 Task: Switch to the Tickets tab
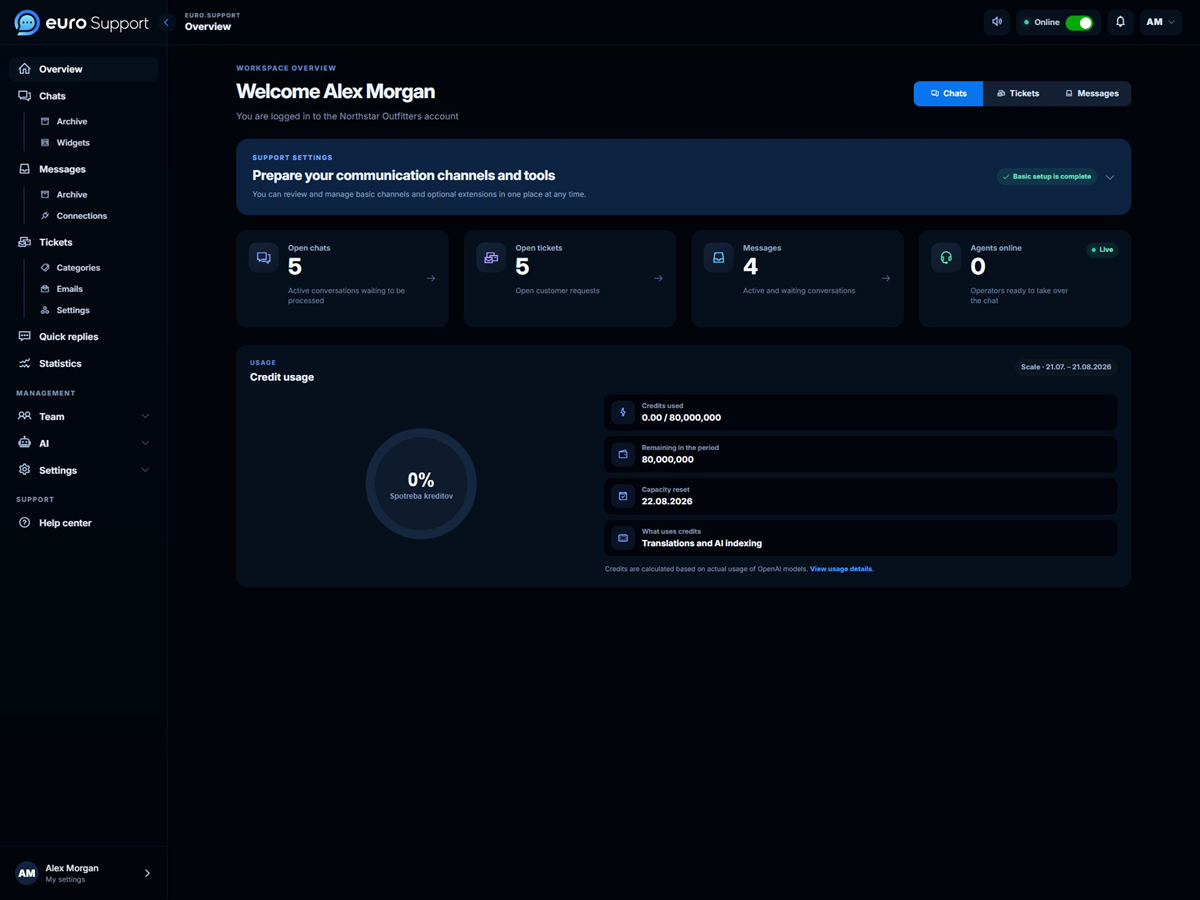point(1018,94)
